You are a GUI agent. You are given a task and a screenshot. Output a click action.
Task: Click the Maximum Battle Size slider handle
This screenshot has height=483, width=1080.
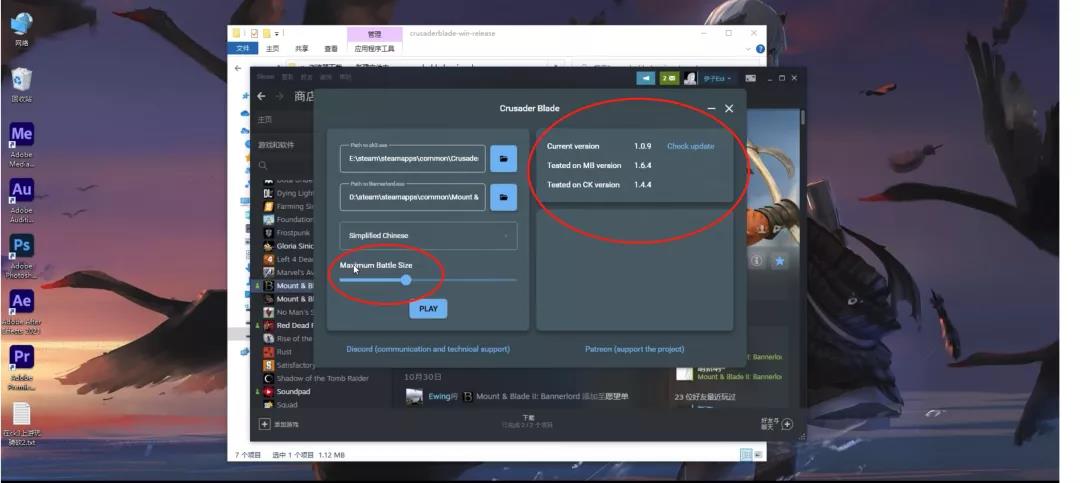click(x=406, y=280)
